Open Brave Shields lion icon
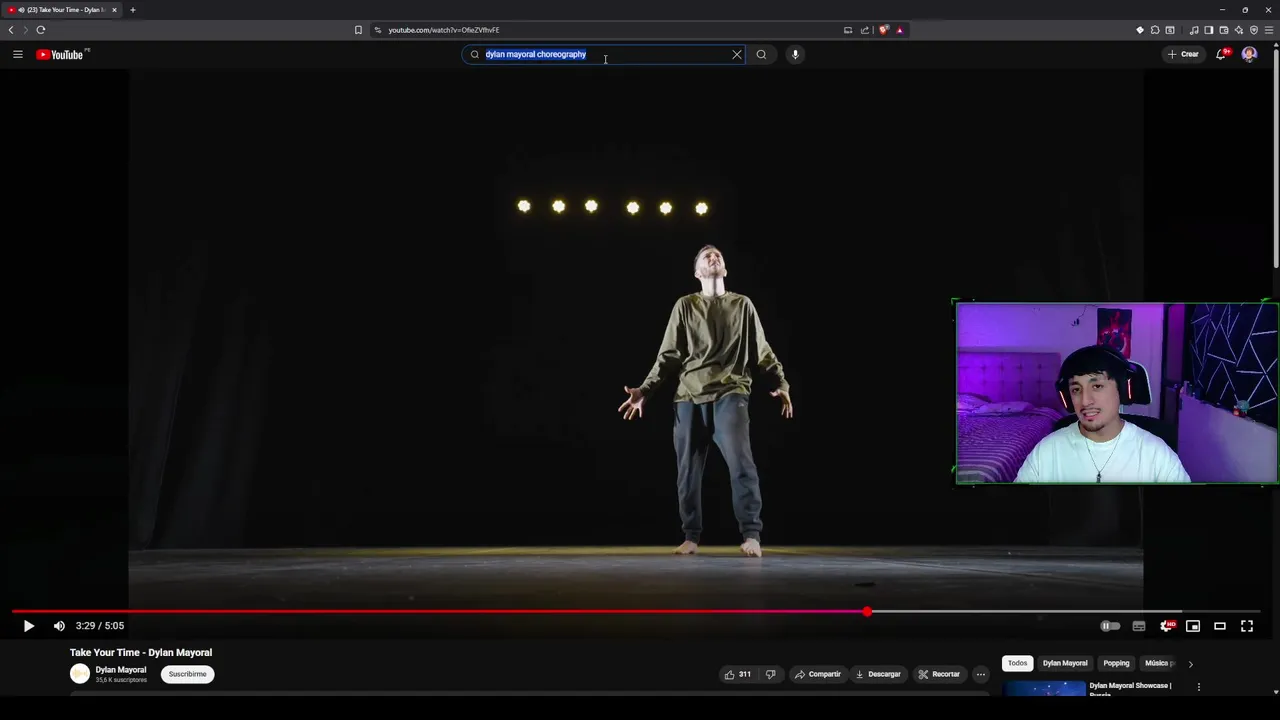This screenshot has height=720, width=1280. coord(883,30)
